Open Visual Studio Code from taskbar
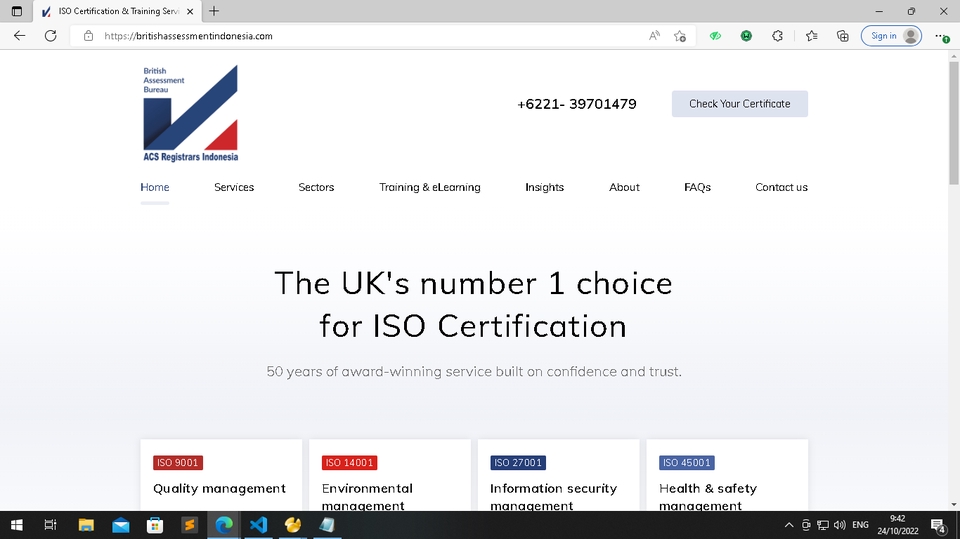 click(x=258, y=525)
